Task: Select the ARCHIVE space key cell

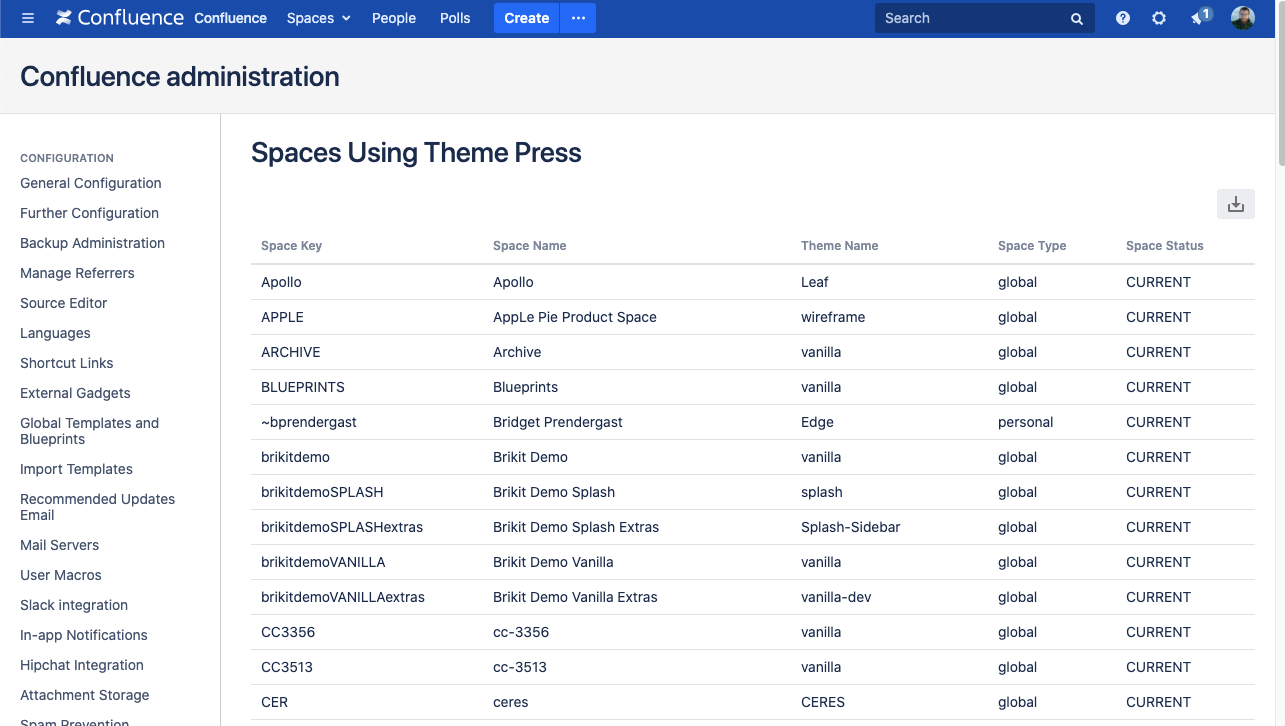Action: click(291, 352)
